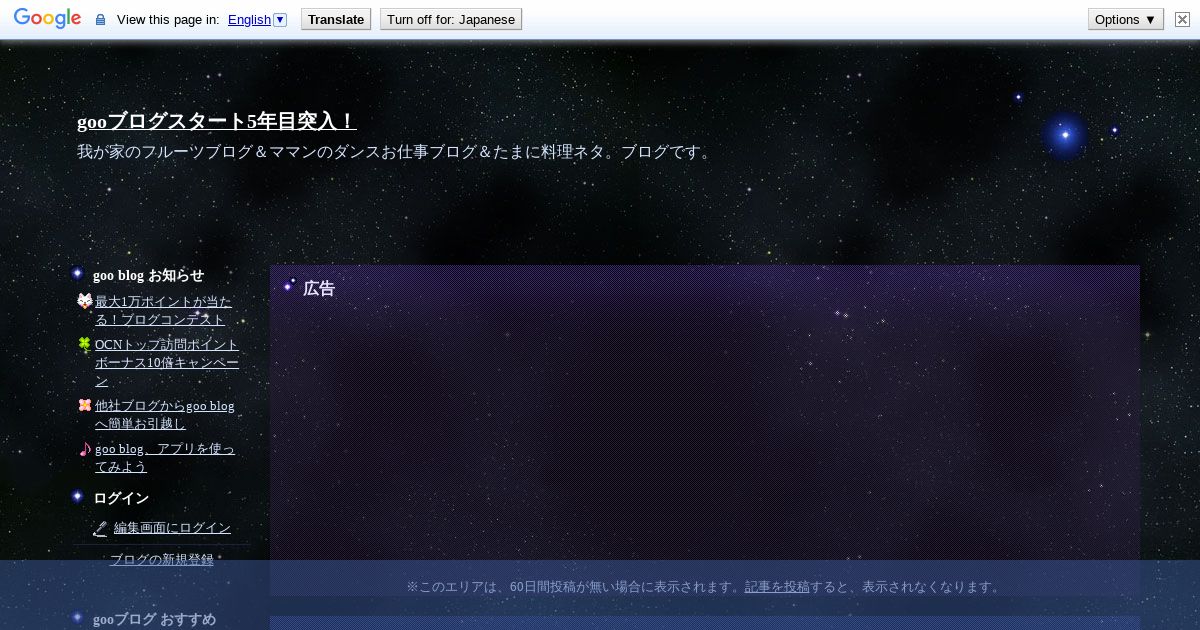Close the Google translate bar
The width and height of the screenshot is (1200, 630).
click(x=1182, y=19)
